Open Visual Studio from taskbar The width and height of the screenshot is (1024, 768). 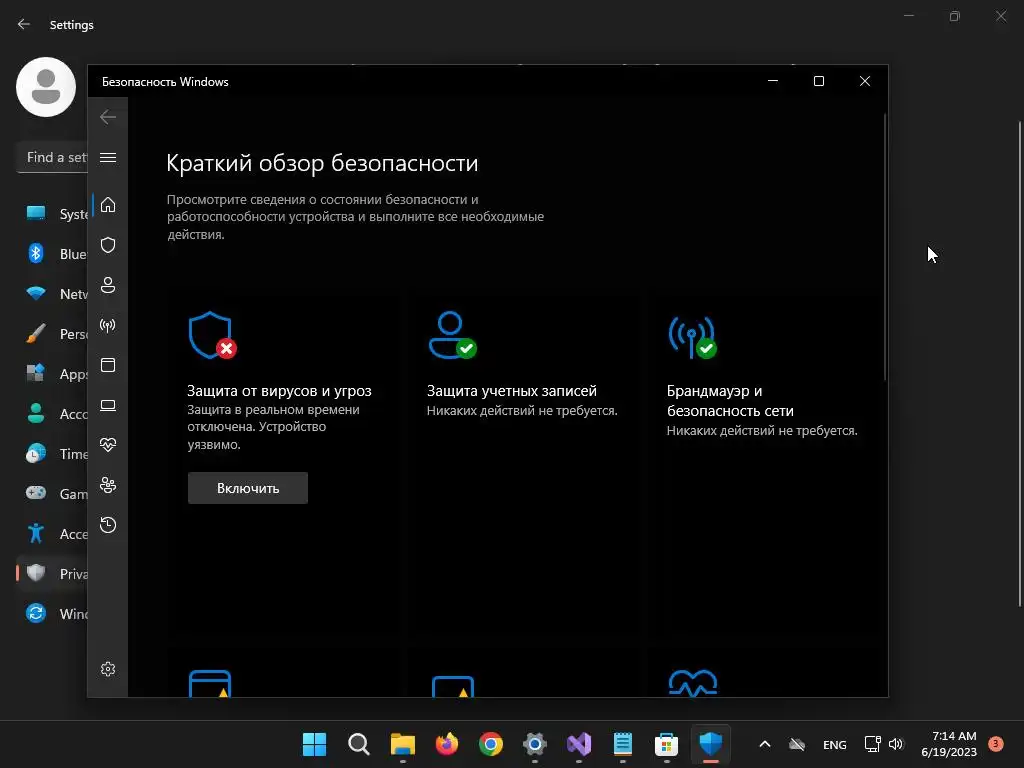coord(579,744)
